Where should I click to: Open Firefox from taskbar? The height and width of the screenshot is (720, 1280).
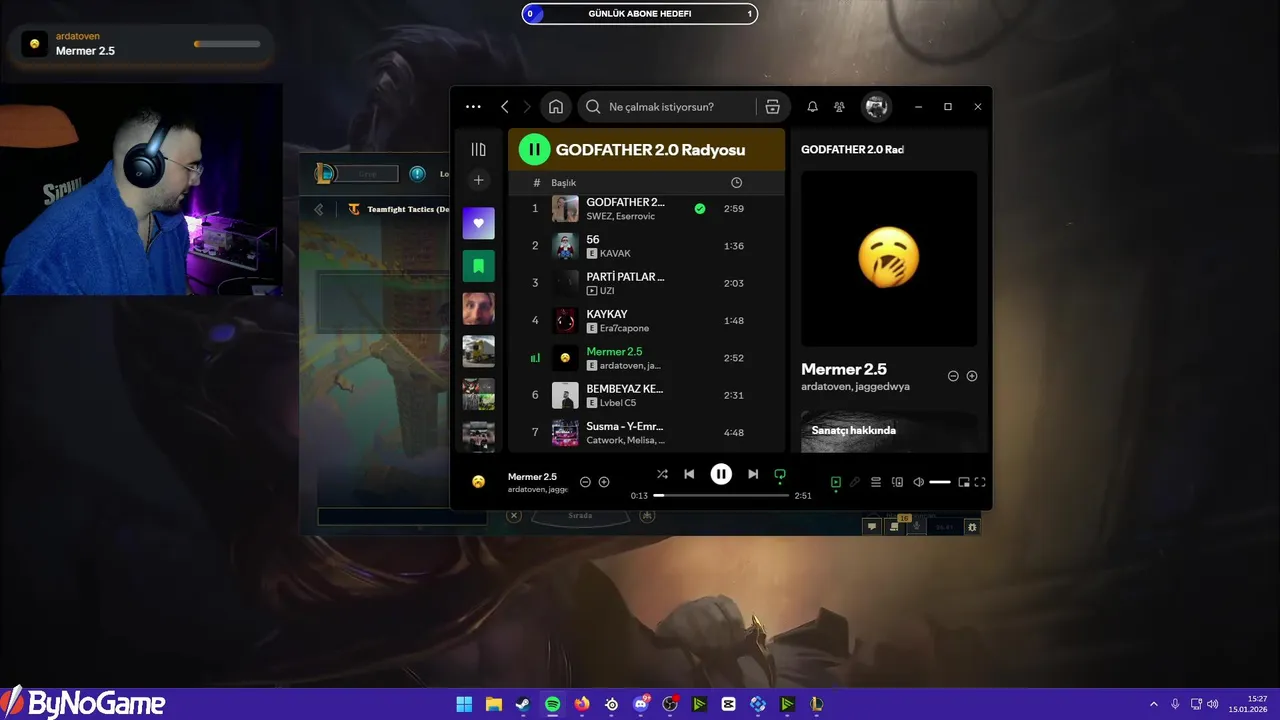pyautogui.click(x=582, y=704)
